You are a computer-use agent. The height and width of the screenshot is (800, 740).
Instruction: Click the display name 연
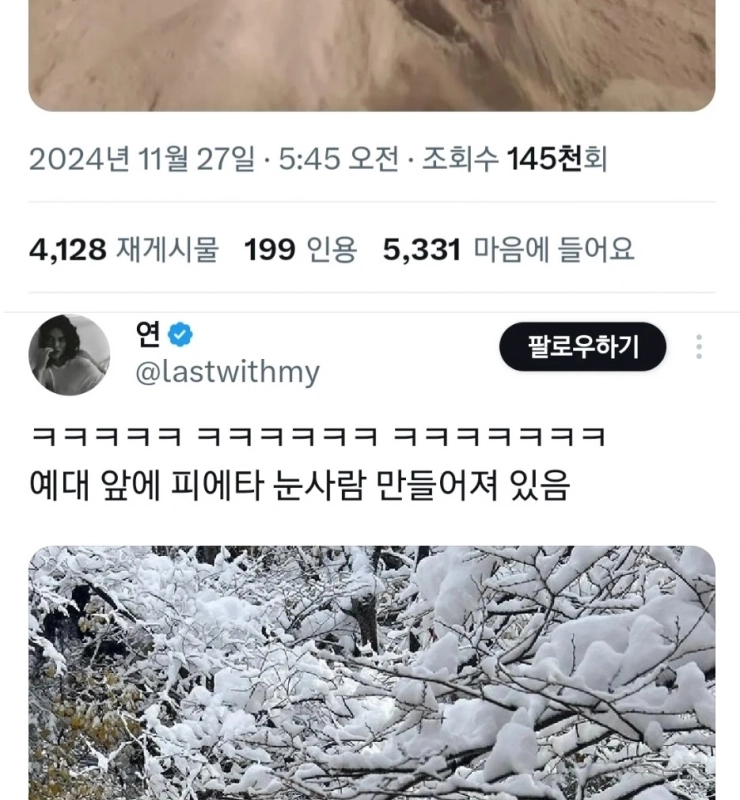point(149,335)
